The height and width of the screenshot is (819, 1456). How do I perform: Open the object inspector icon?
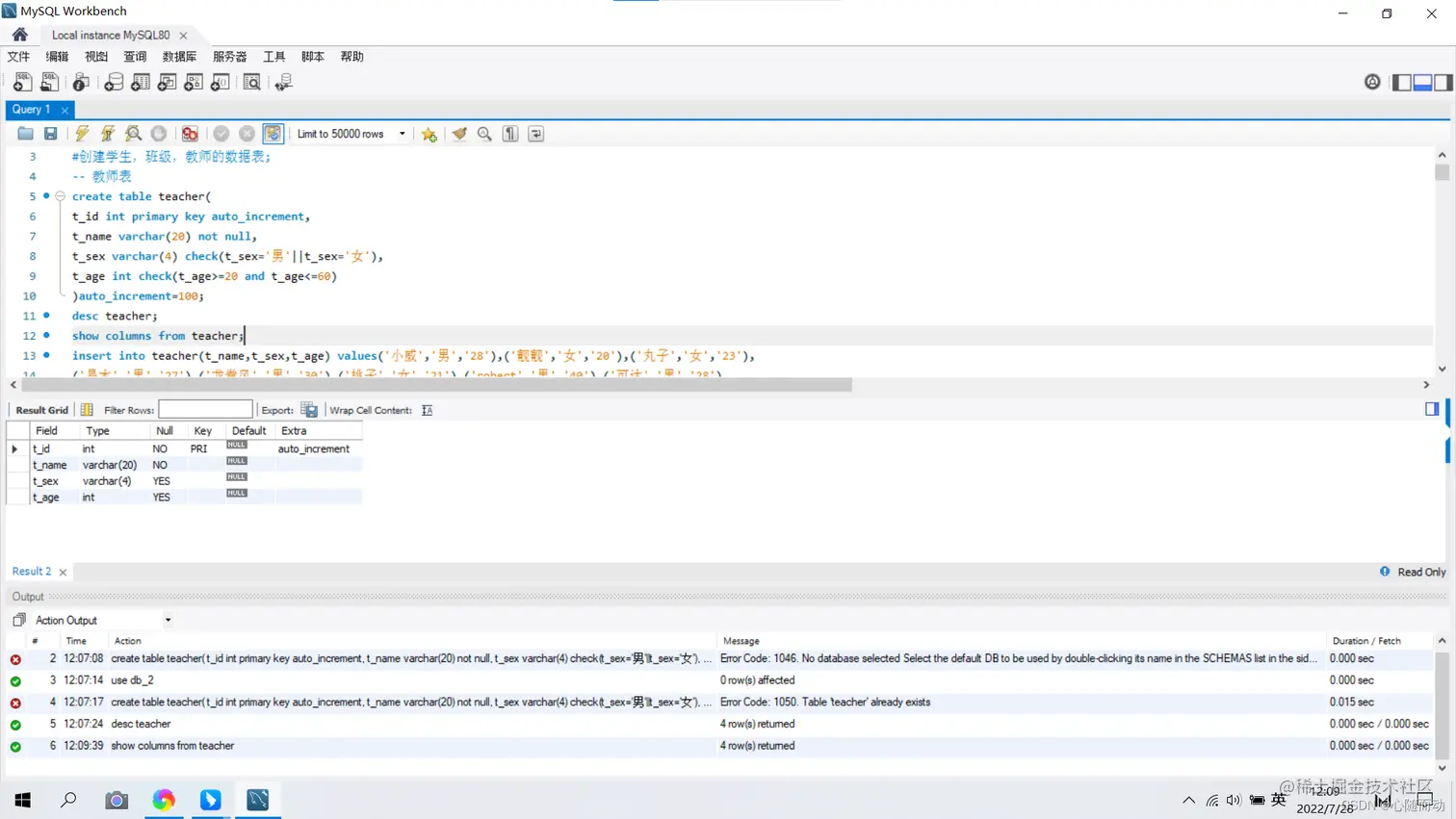click(x=81, y=83)
